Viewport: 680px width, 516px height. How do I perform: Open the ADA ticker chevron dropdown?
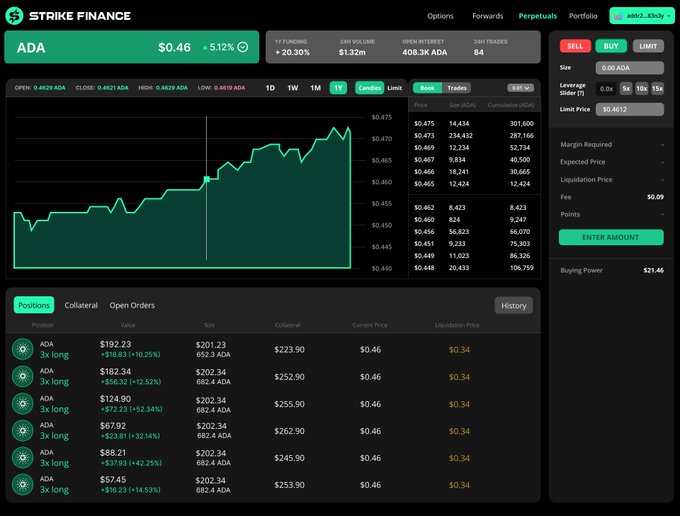[243, 47]
